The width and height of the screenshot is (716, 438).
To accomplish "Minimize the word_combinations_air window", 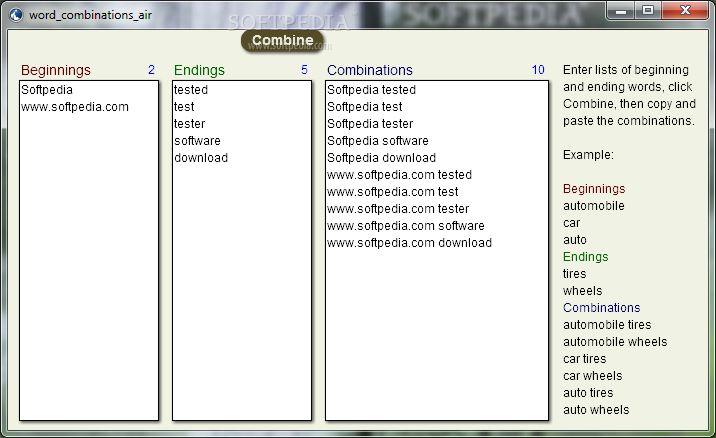I will pos(621,11).
